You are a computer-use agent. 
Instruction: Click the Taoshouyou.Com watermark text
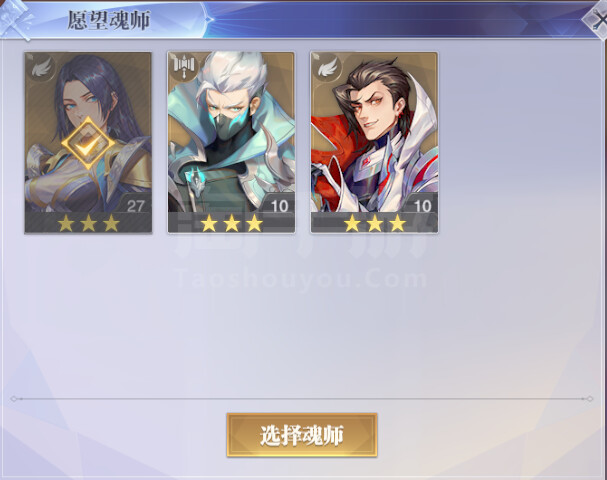click(x=302, y=279)
